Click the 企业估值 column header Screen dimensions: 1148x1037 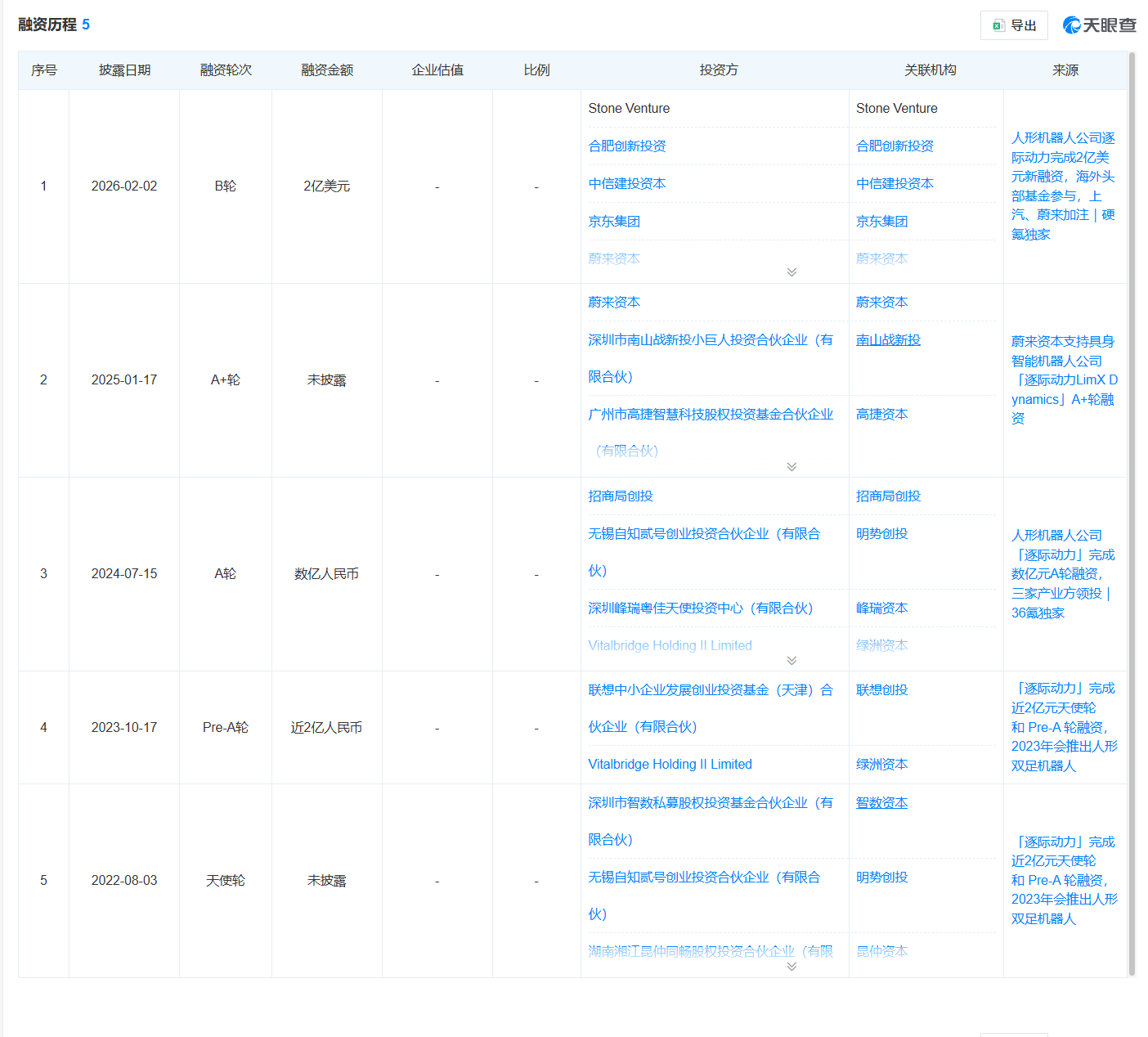pos(437,70)
